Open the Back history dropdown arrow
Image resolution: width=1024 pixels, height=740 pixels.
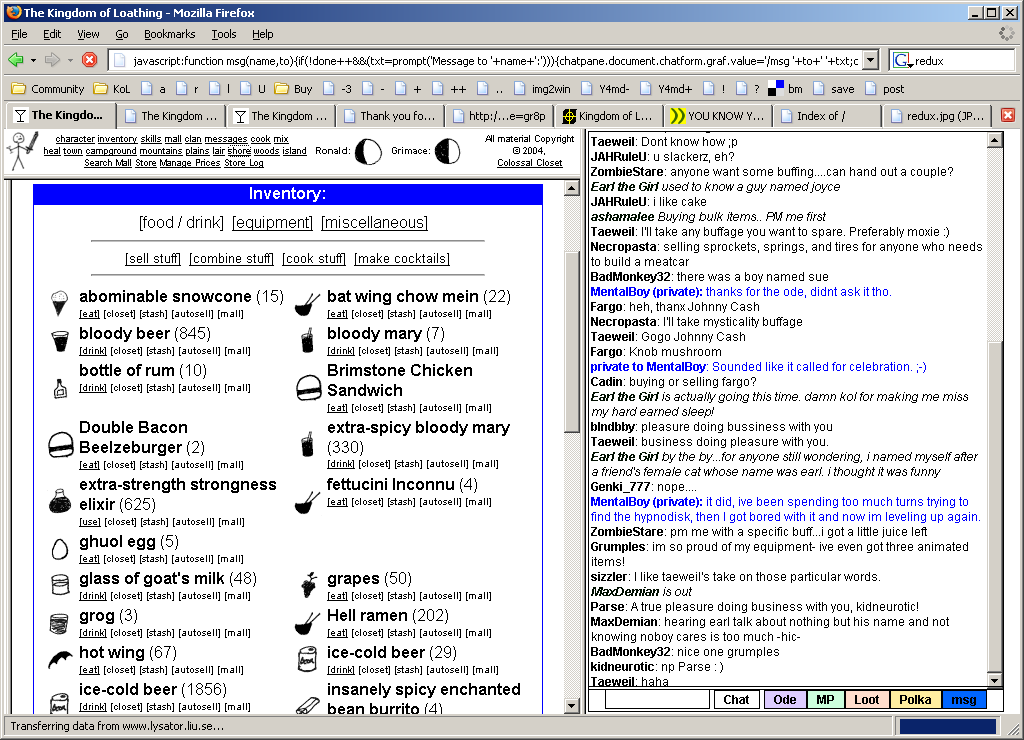33,61
